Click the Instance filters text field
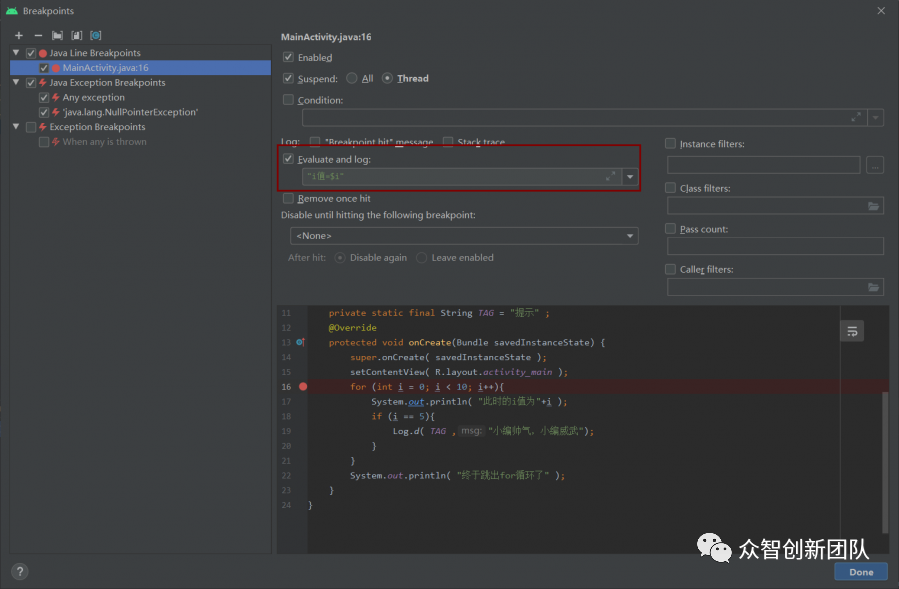 click(764, 165)
